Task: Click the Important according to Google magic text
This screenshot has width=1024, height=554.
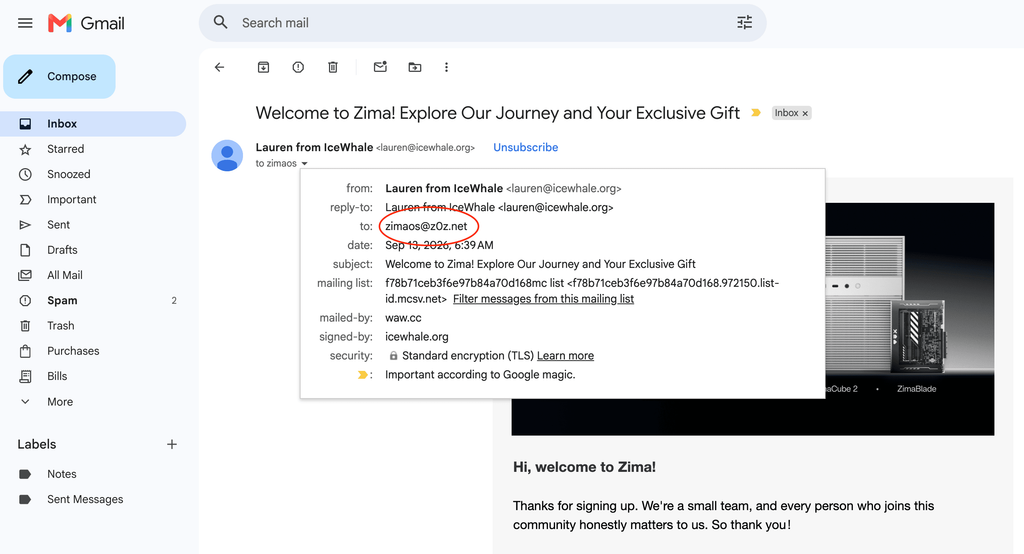Action: pos(480,375)
